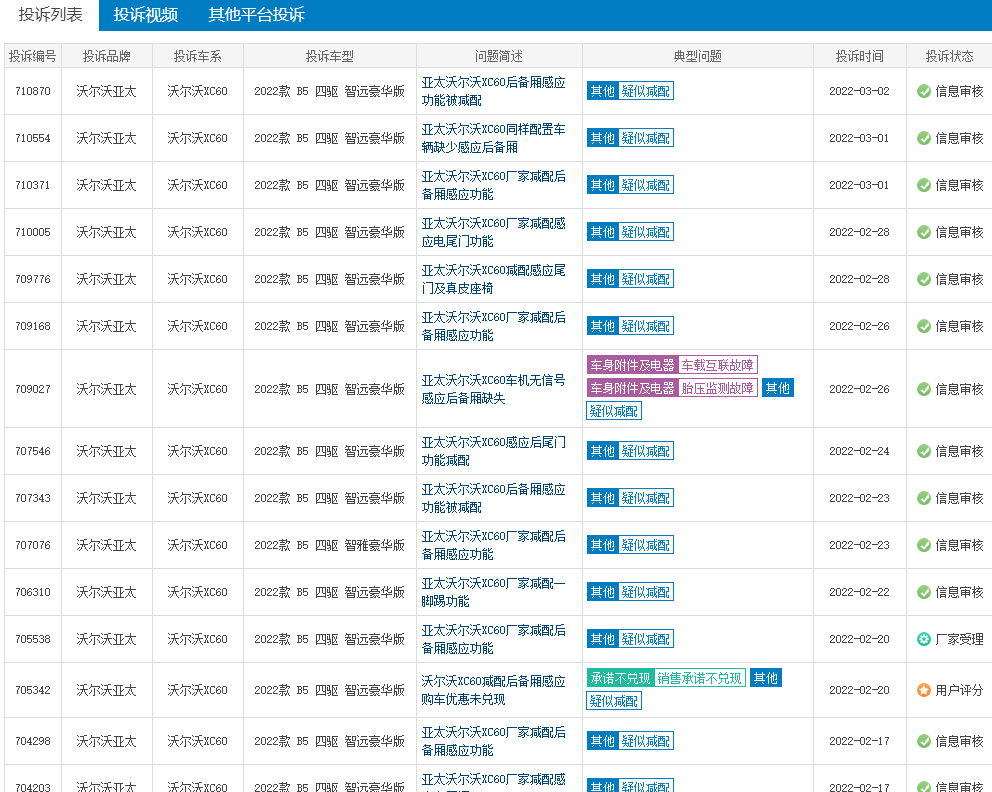Click the status check icon in row 707343
Image resolution: width=992 pixels, height=792 pixels.
(924, 498)
